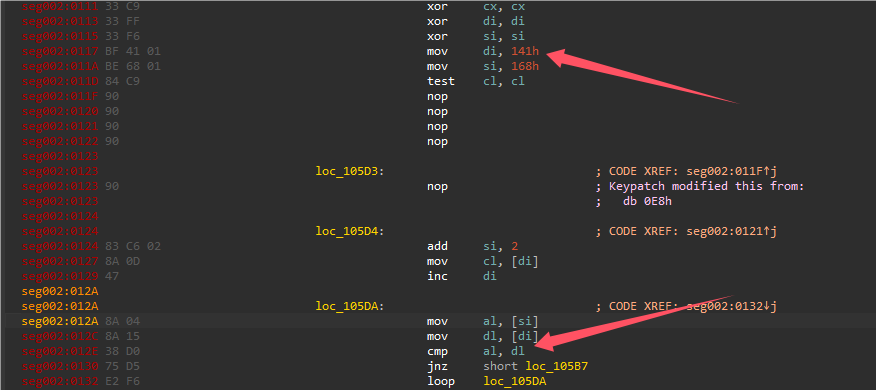The height and width of the screenshot is (390, 876).
Task: Select the 141h operand value
Action: pos(525,51)
